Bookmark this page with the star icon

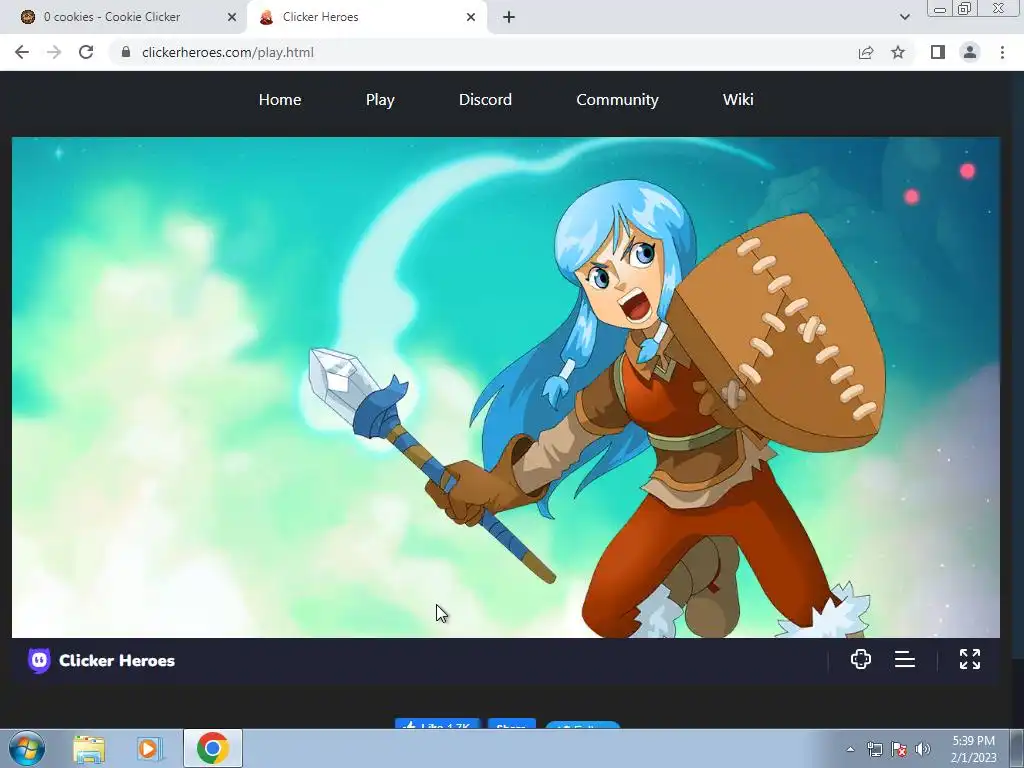click(898, 52)
